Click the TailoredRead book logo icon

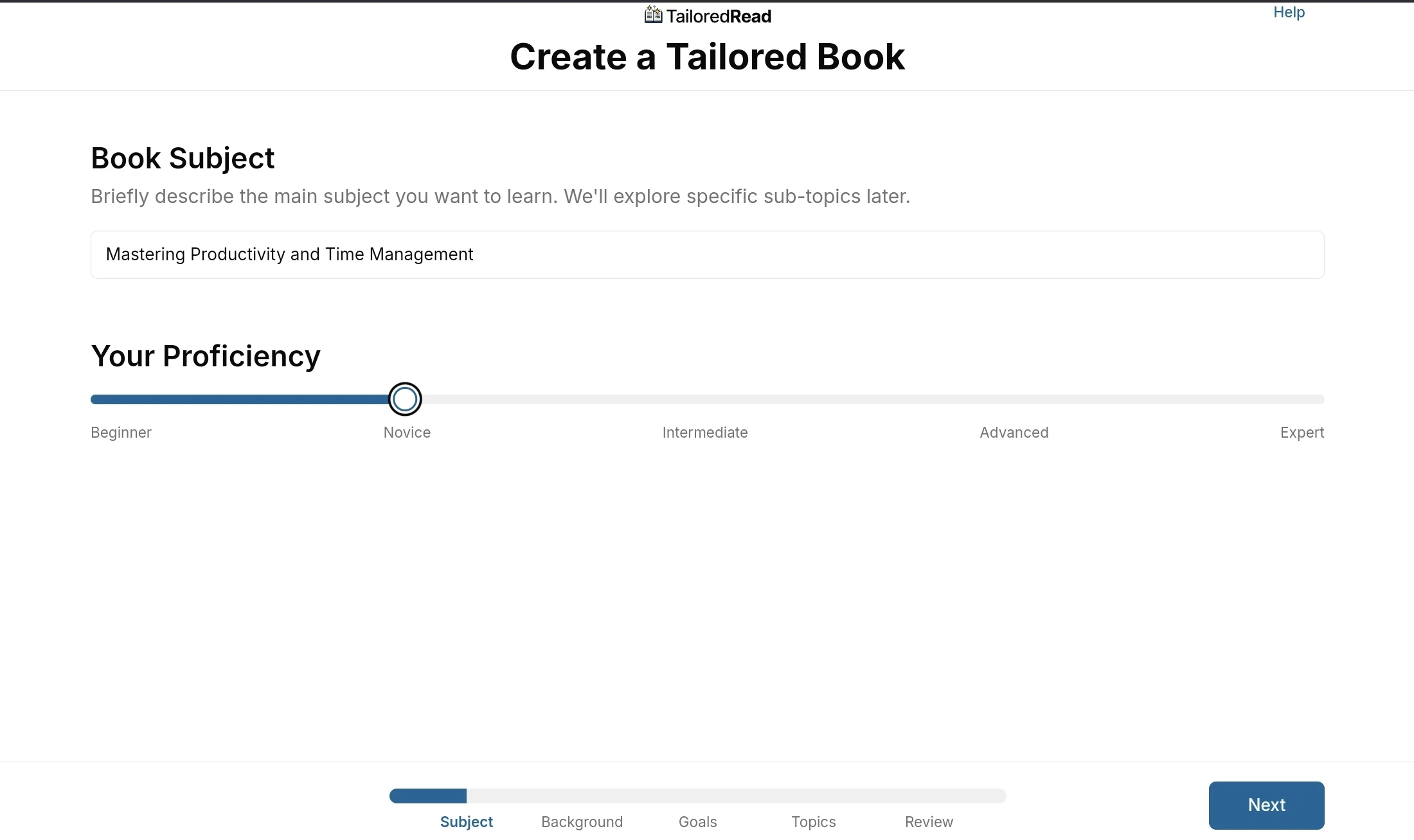click(x=653, y=15)
